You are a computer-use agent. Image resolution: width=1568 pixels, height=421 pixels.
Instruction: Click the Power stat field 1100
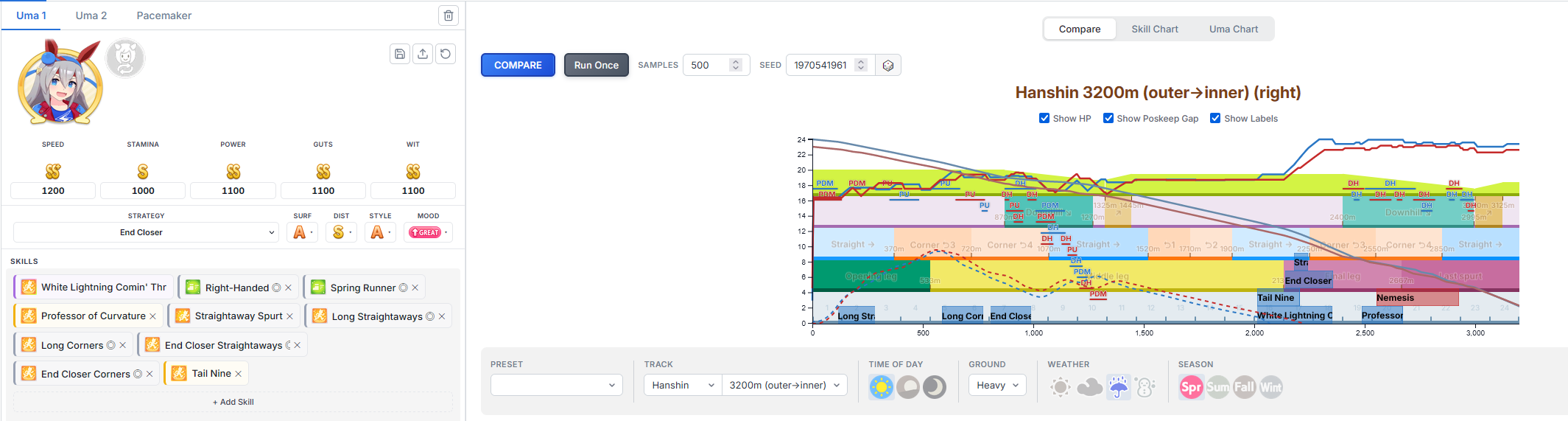(x=233, y=190)
